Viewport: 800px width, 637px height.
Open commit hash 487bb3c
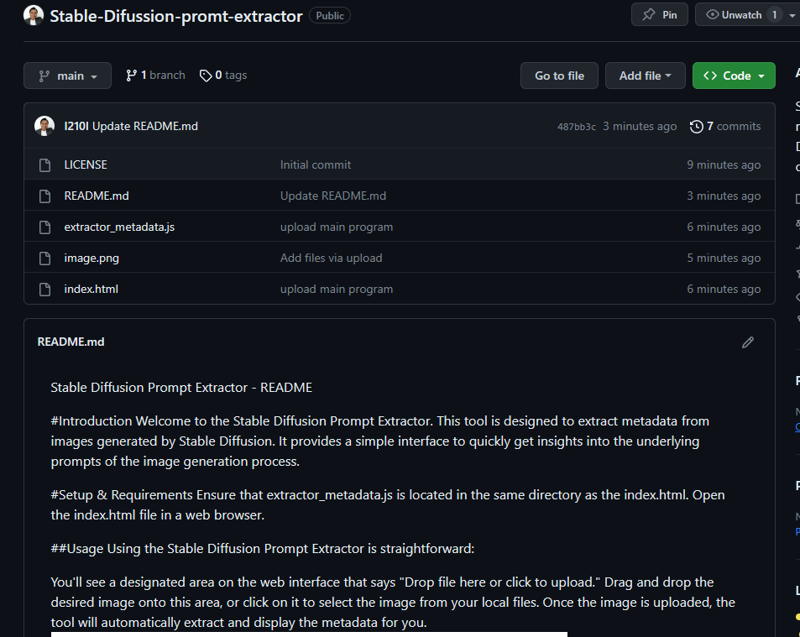coord(576,126)
